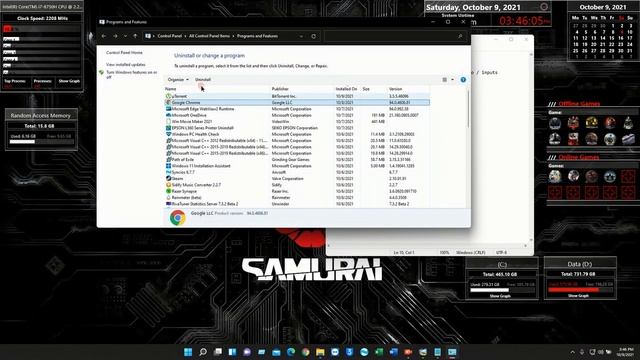Expand the chevron after All Control Panel Items
640x360 pixels.
pos(233,36)
